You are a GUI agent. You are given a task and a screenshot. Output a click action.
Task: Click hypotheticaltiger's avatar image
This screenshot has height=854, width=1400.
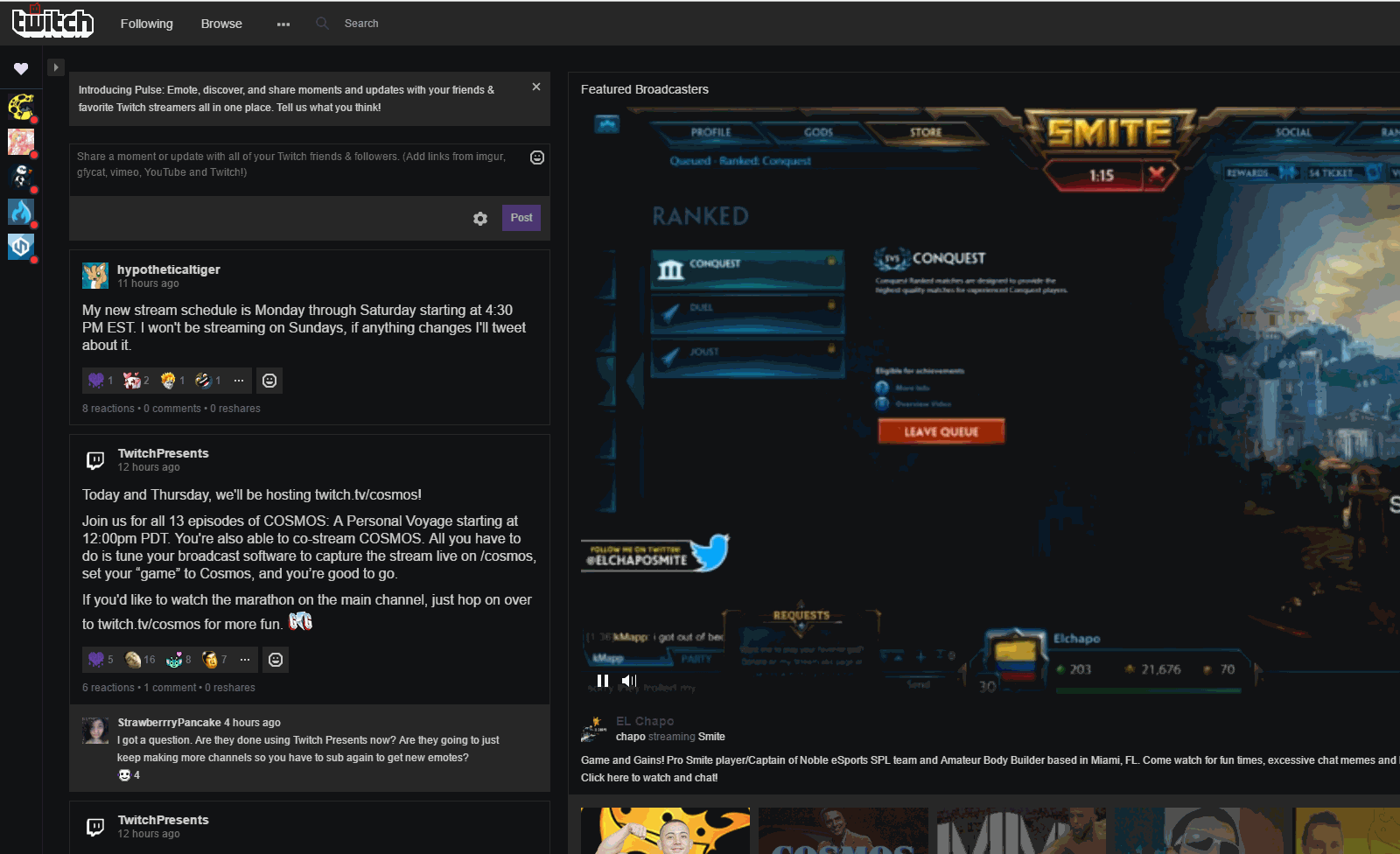pyautogui.click(x=95, y=276)
